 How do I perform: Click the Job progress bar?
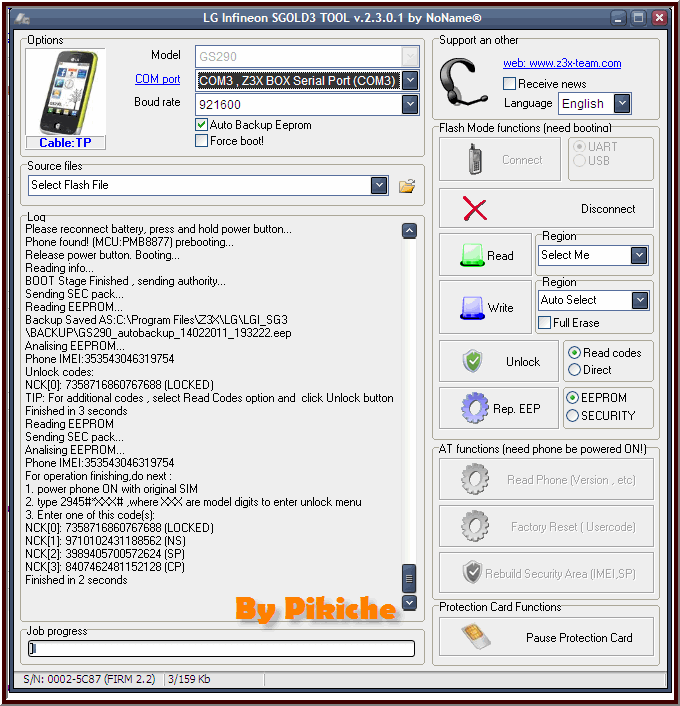[x=221, y=648]
